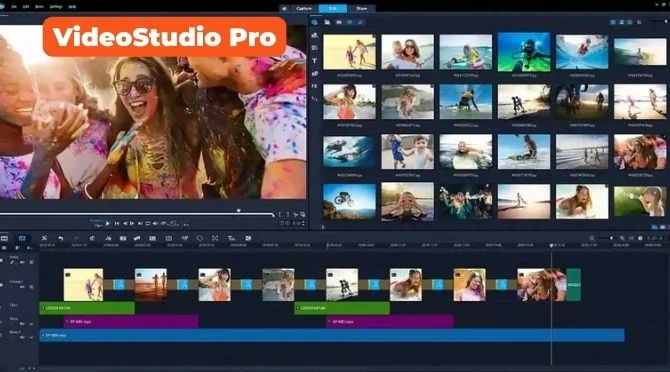The image size is (670, 372).
Task: Mute the Video track
Action: click(22, 262)
